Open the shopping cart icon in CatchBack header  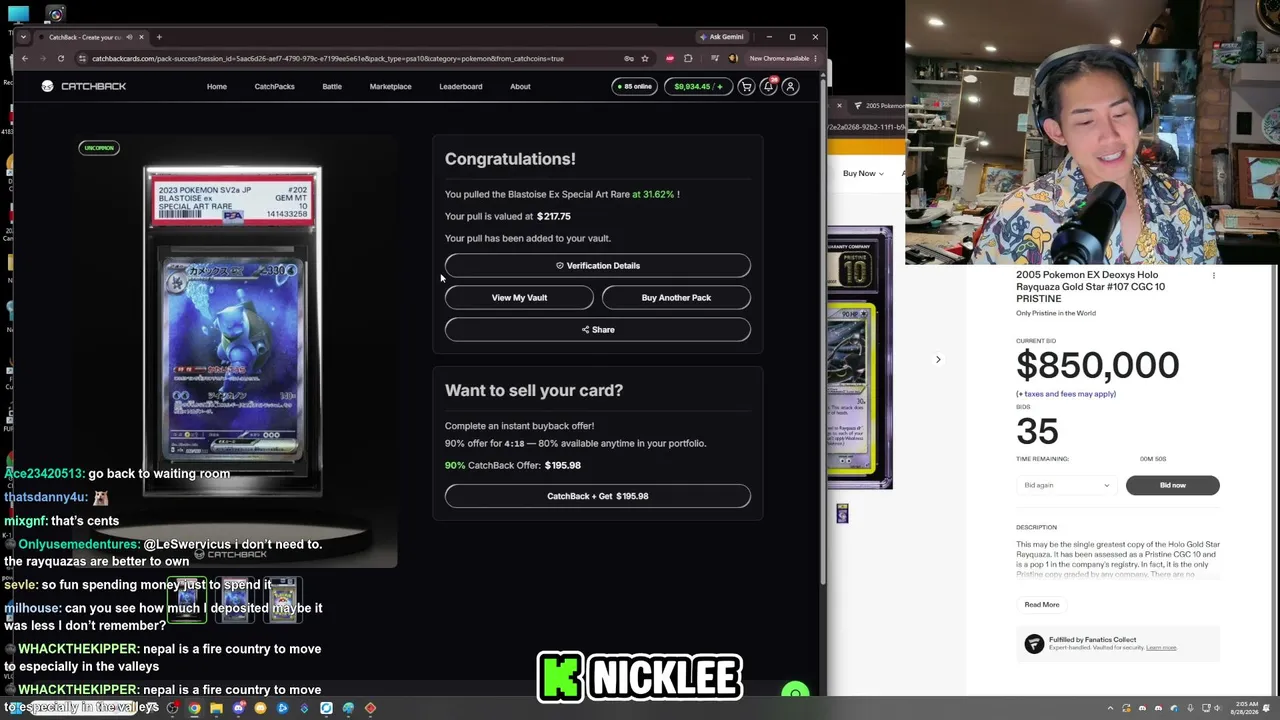click(746, 87)
